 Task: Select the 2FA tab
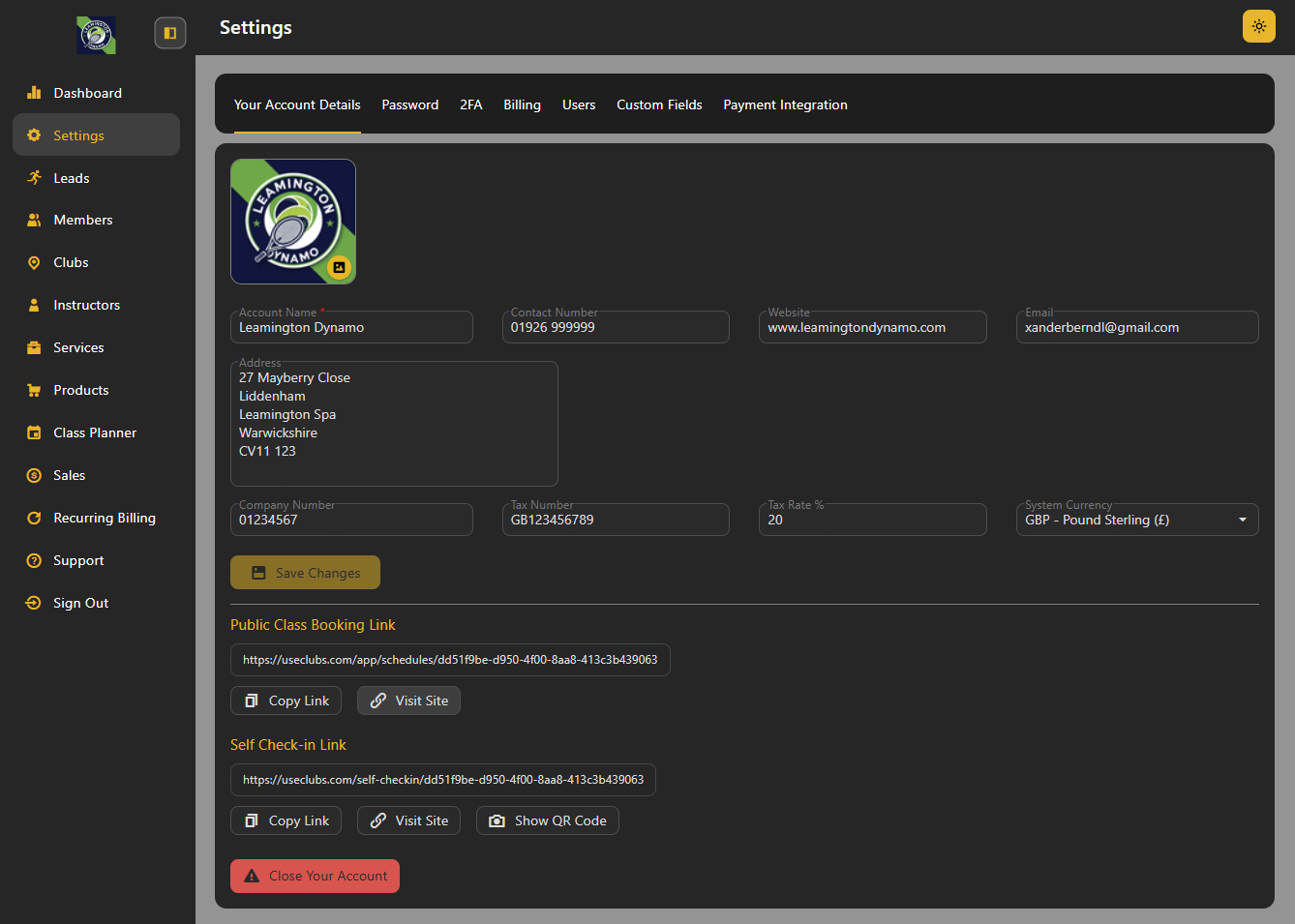point(470,104)
